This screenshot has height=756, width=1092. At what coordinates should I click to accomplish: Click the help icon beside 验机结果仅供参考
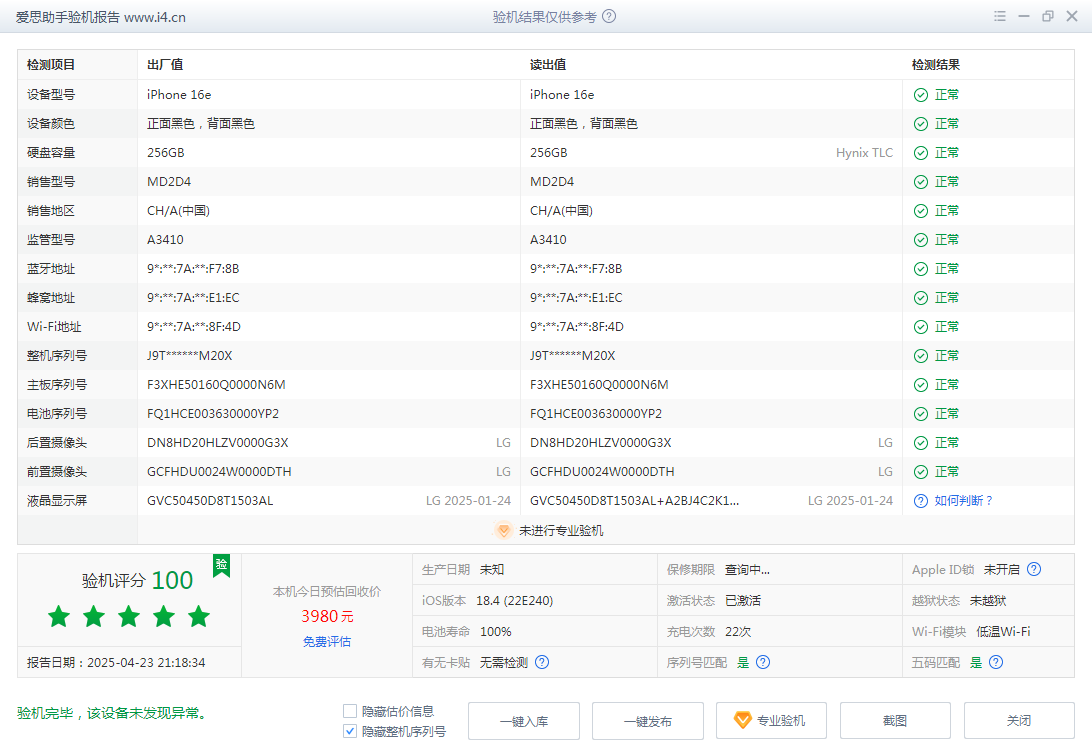tap(609, 16)
